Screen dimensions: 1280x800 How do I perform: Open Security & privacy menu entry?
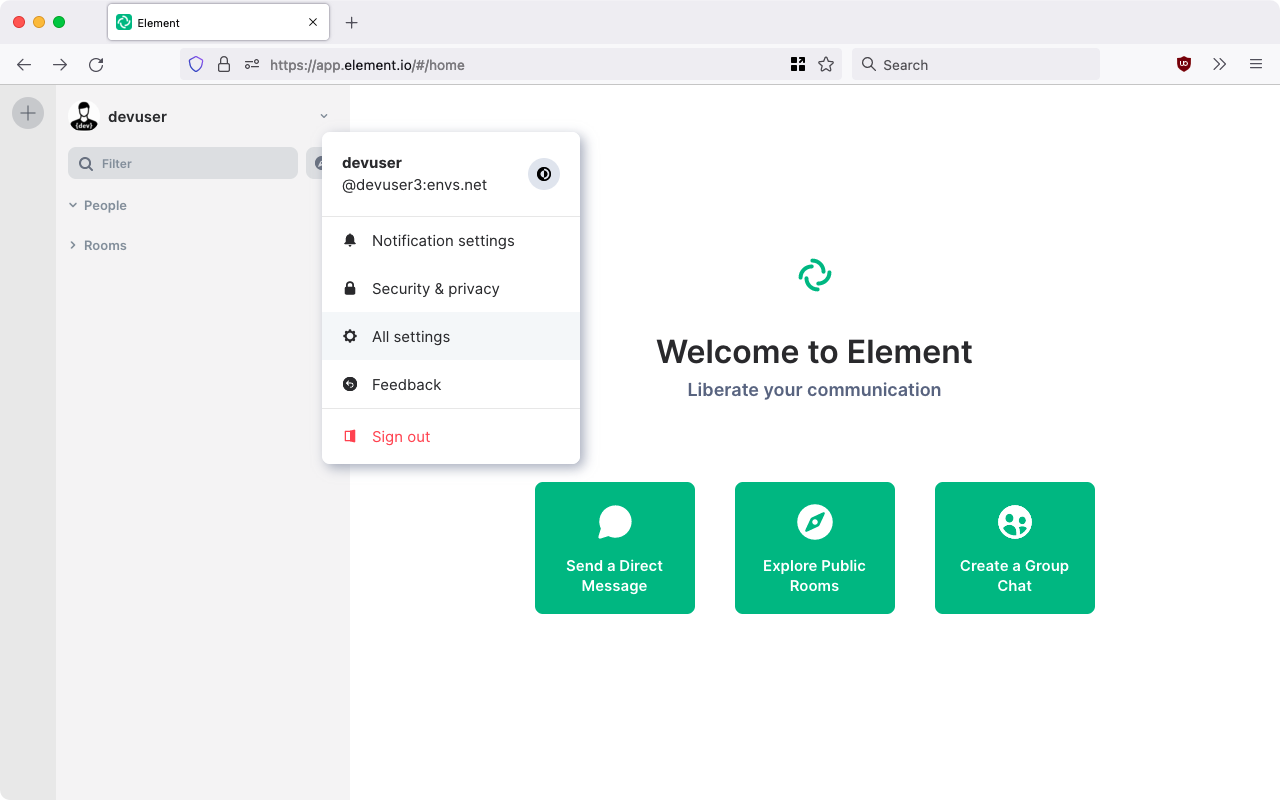tap(451, 289)
